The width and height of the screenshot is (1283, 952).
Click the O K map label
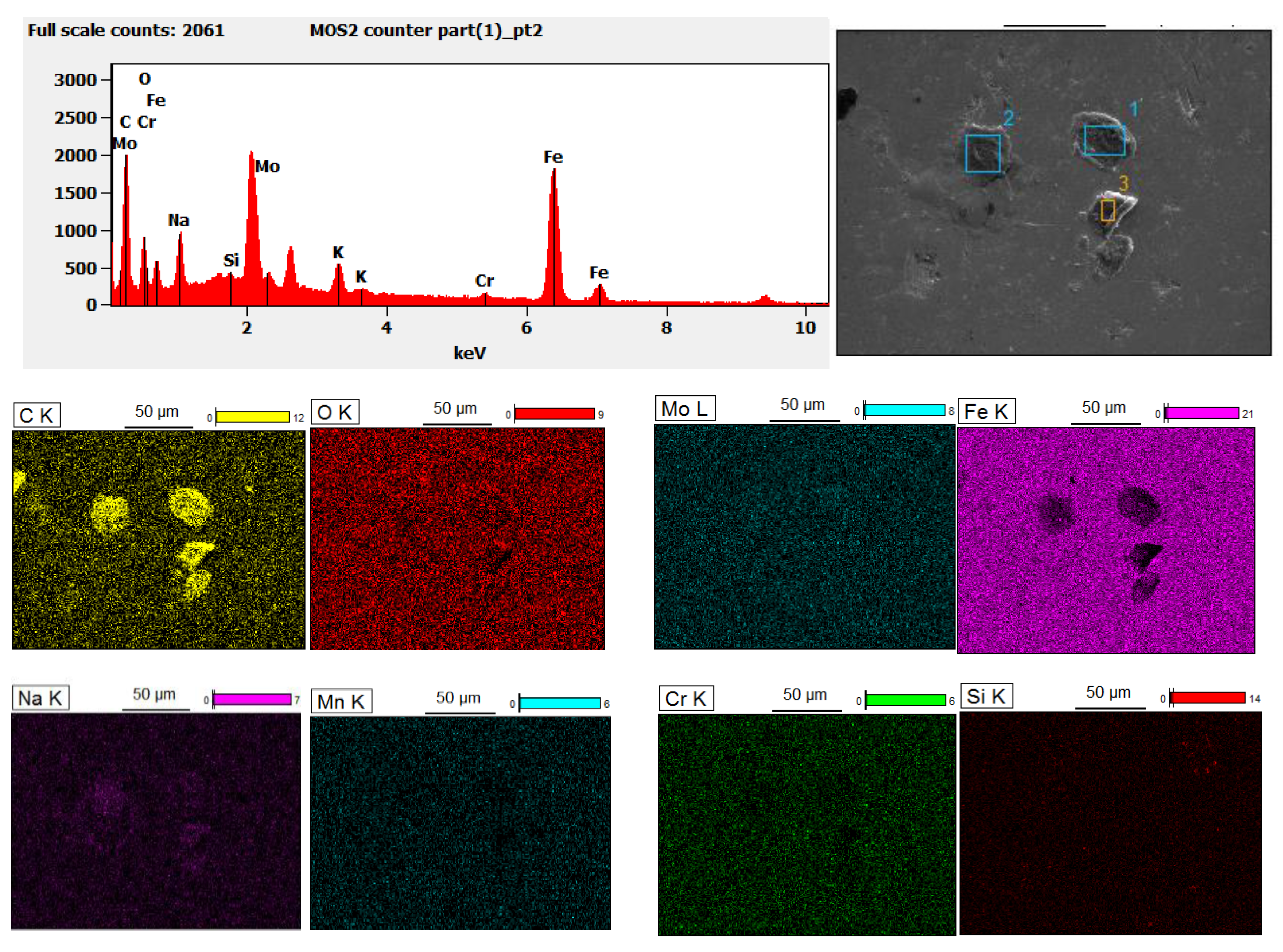click(334, 412)
